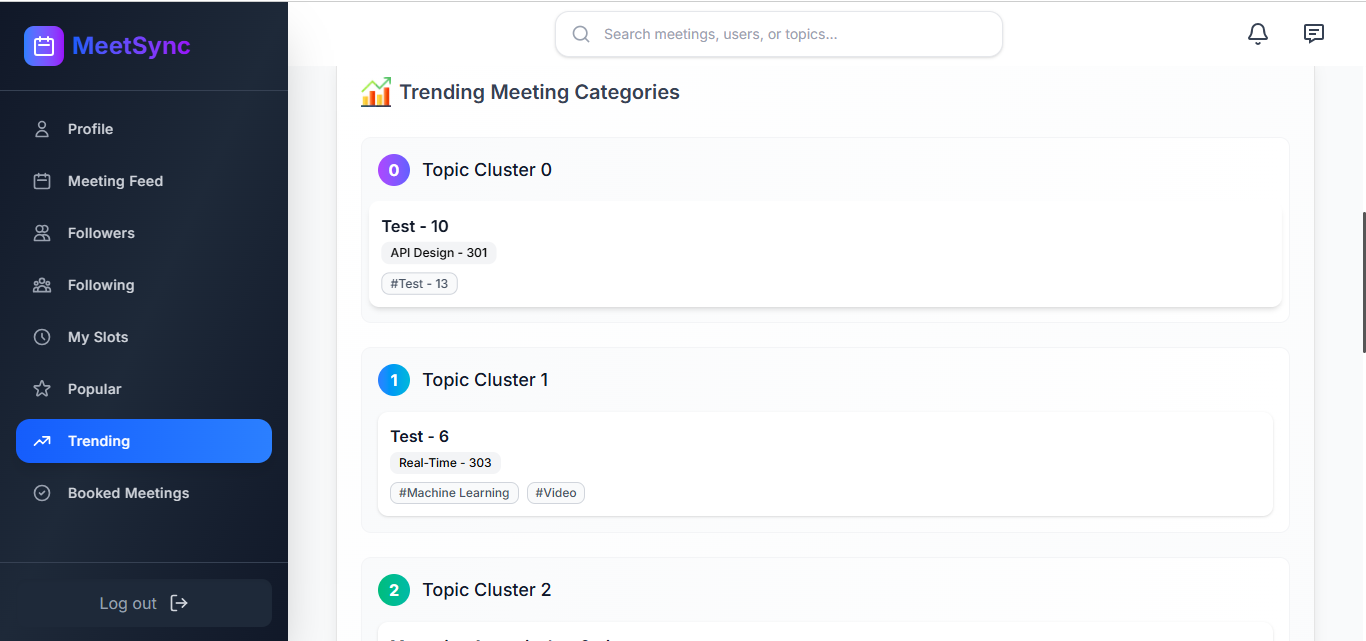The width and height of the screenshot is (1366, 641).
Task: Click the Profile person icon
Action: pos(42,129)
